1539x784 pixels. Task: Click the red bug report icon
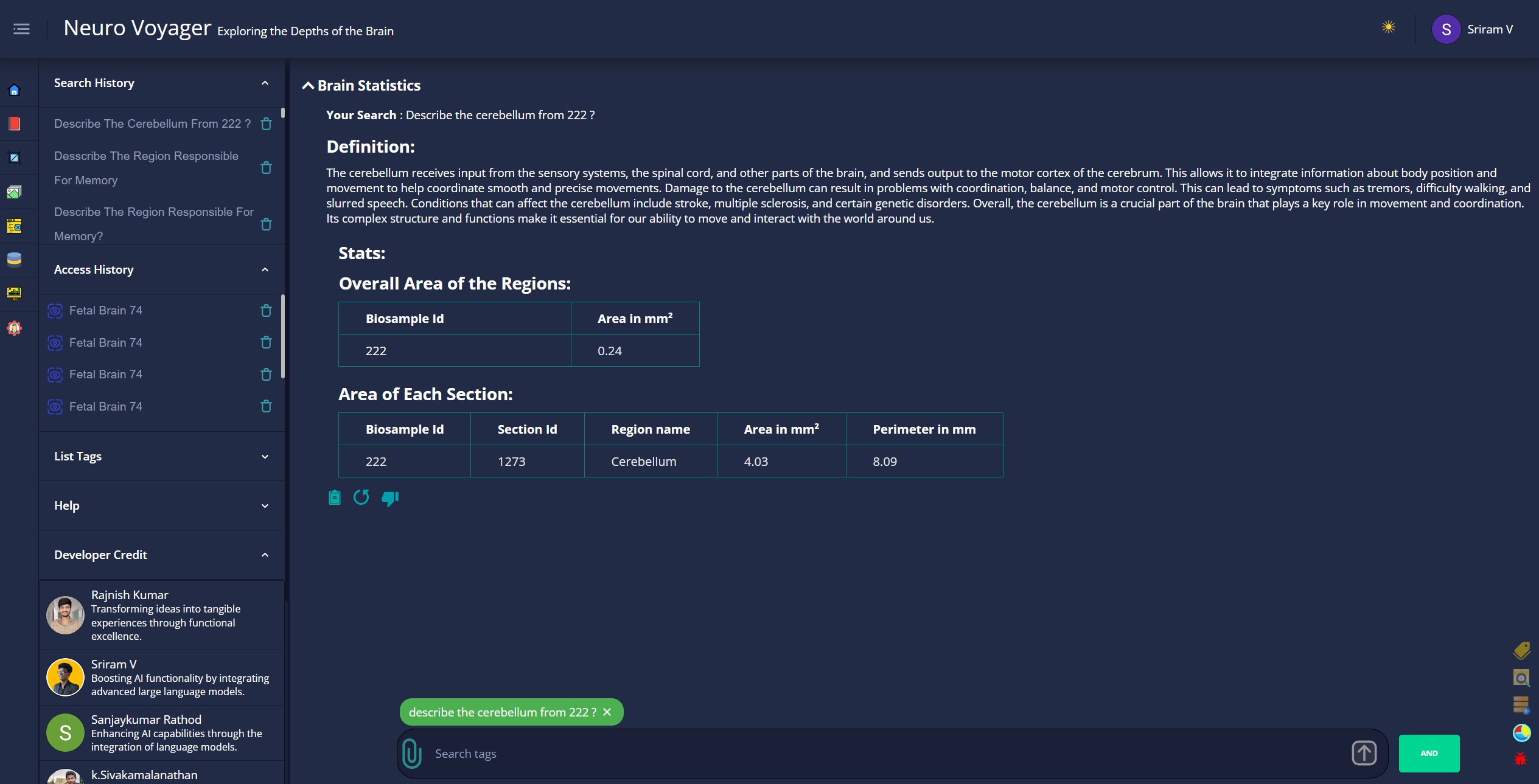[x=1521, y=758]
